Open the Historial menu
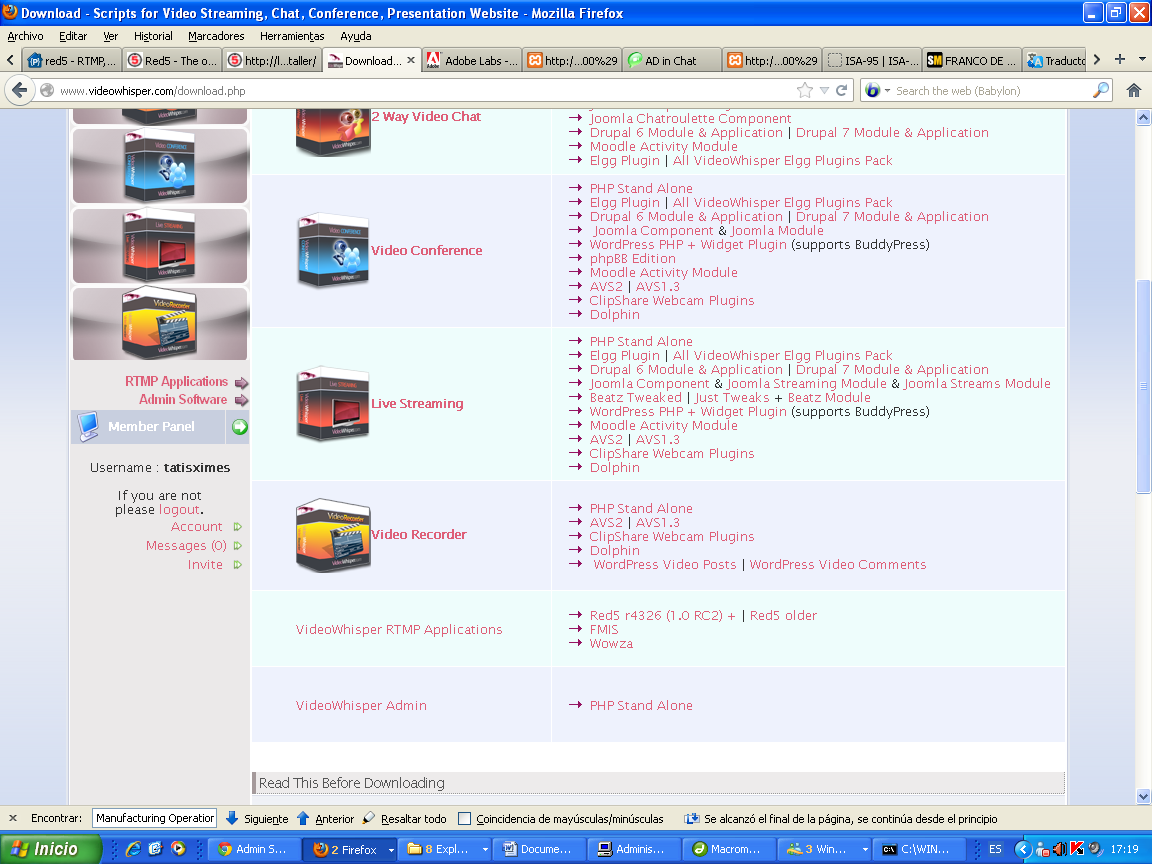Viewport: 1152px width, 864px height. [153, 36]
